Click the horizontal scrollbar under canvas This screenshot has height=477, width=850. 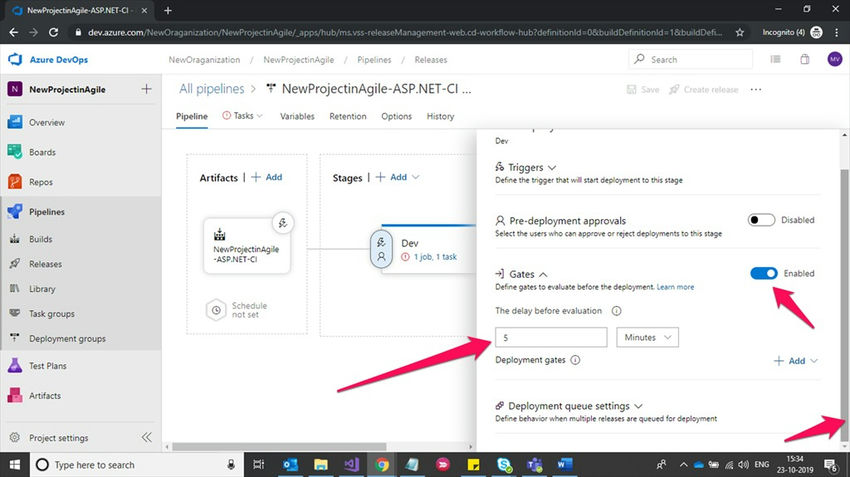coord(279,447)
